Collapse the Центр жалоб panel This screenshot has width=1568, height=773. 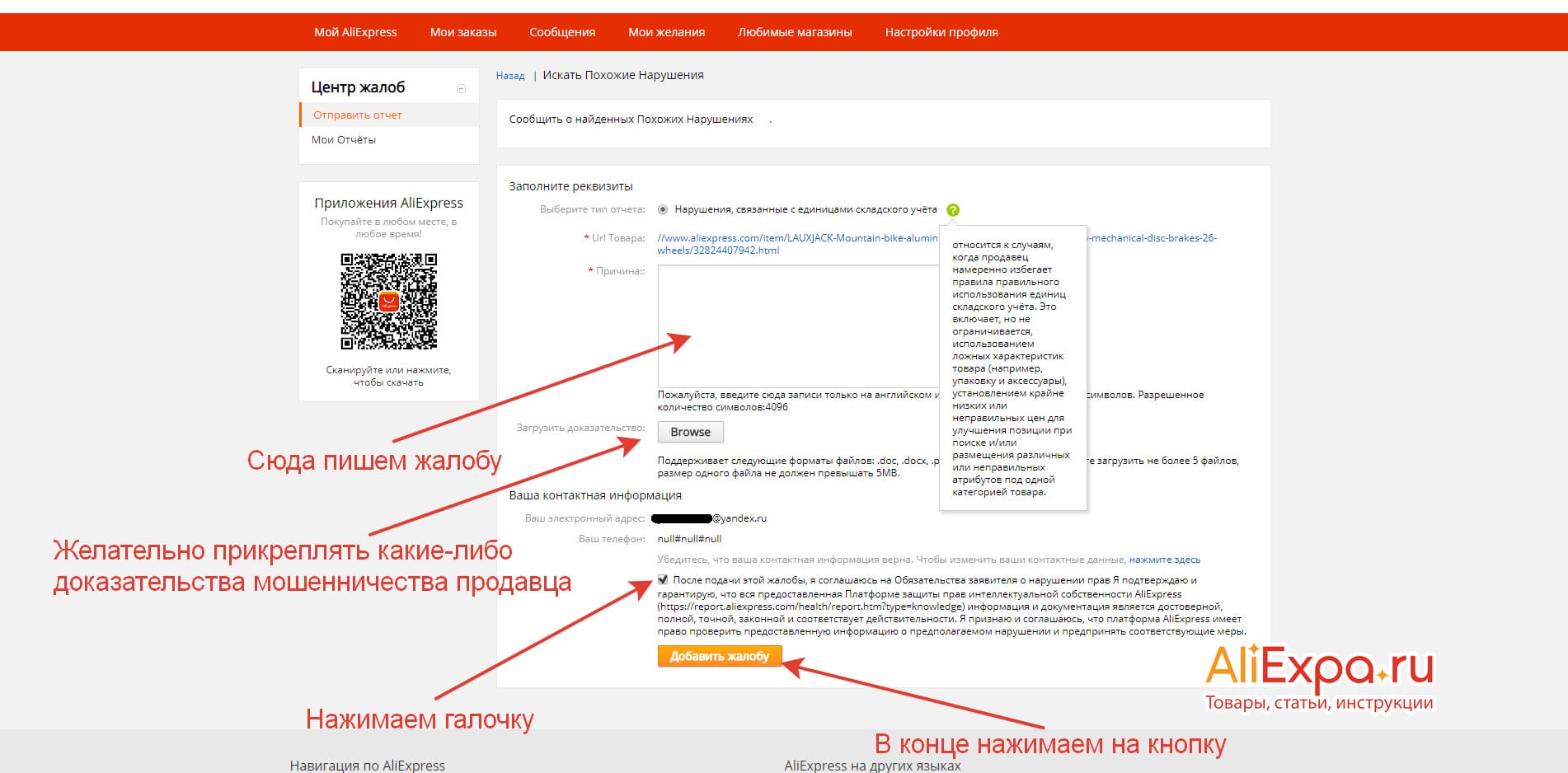(x=462, y=88)
